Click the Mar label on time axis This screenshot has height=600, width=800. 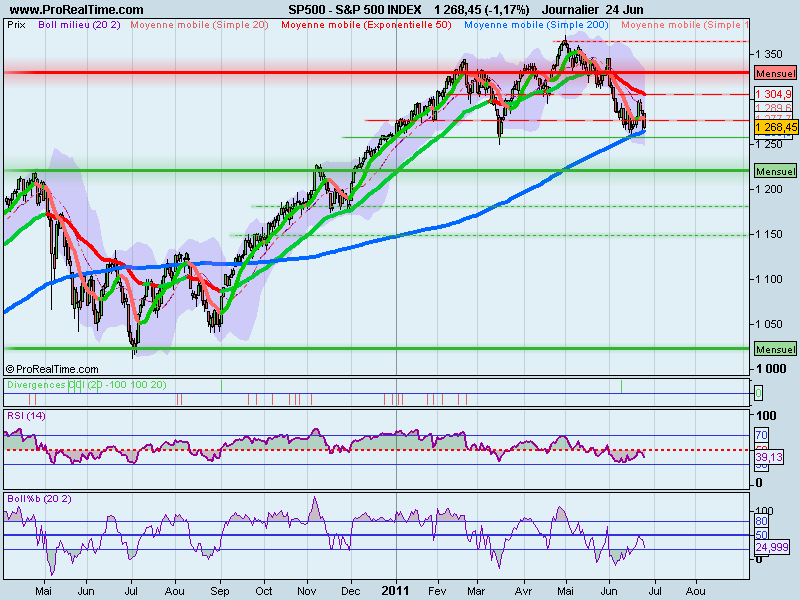476,591
